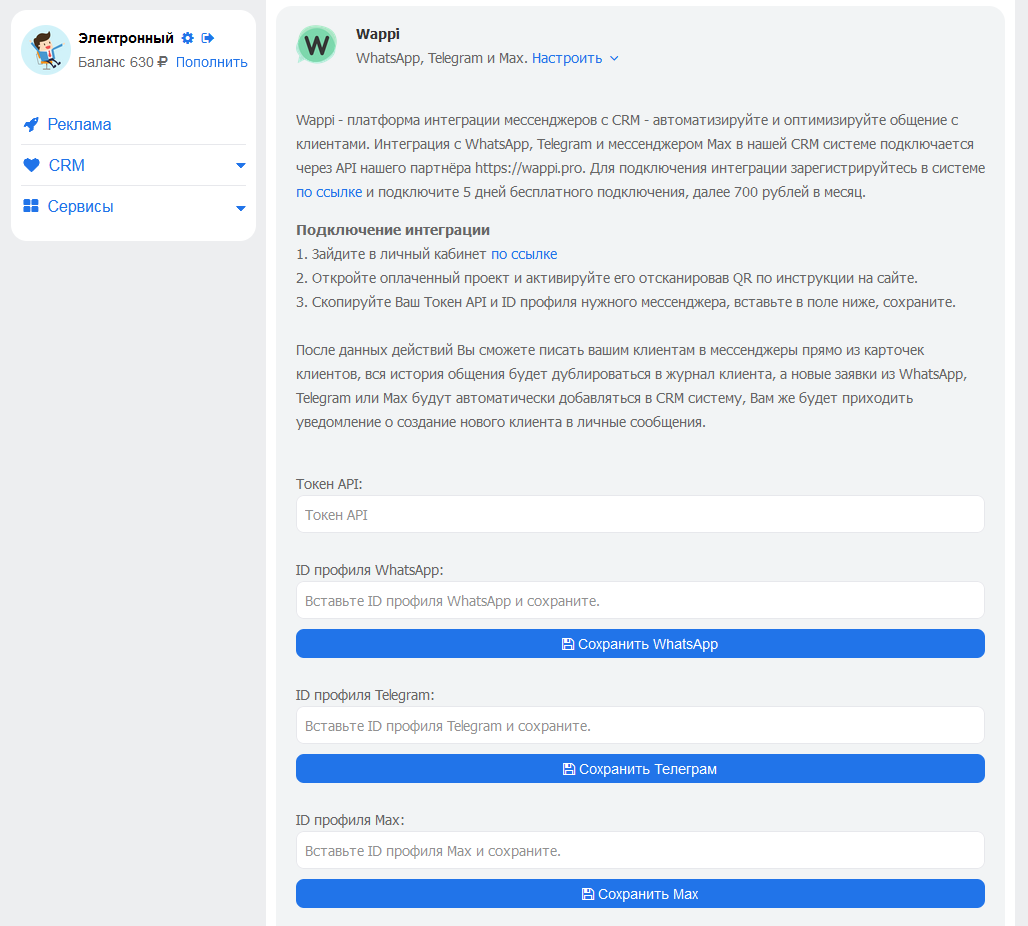Click the Telegram profile ID field
This screenshot has width=1028, height=926.
click(640, 726)
